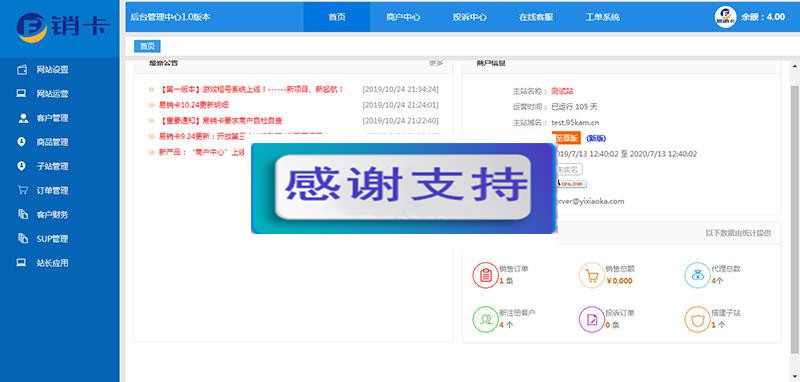Click the 客户管理 person icon in sidebar
The width and height of the screenshot is (800, 382).
pos(23,118)
